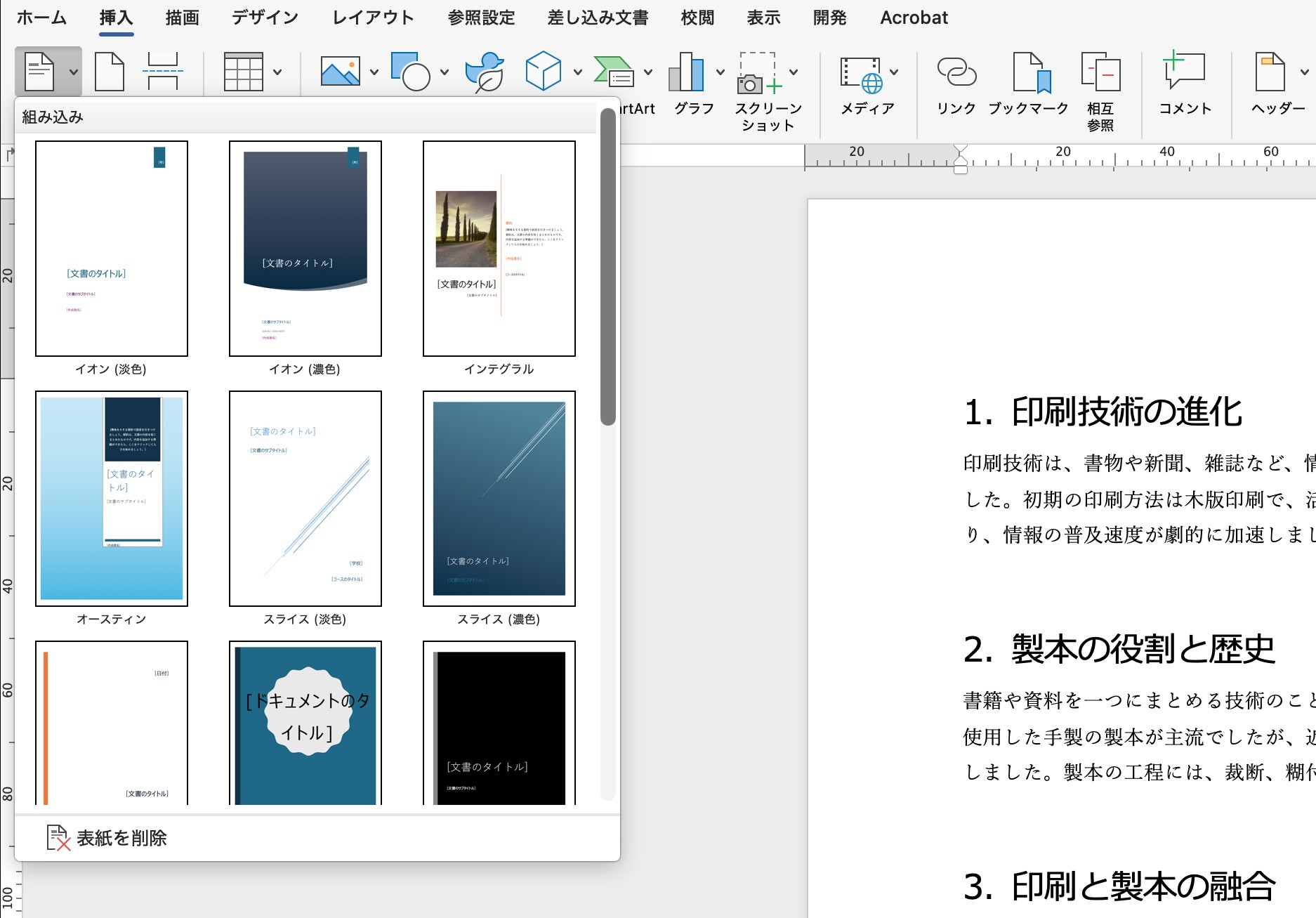This screenshot has height=918, width=1316.
Task: Click the tab selector at ruler corner
Action: [x=10, y=154]
